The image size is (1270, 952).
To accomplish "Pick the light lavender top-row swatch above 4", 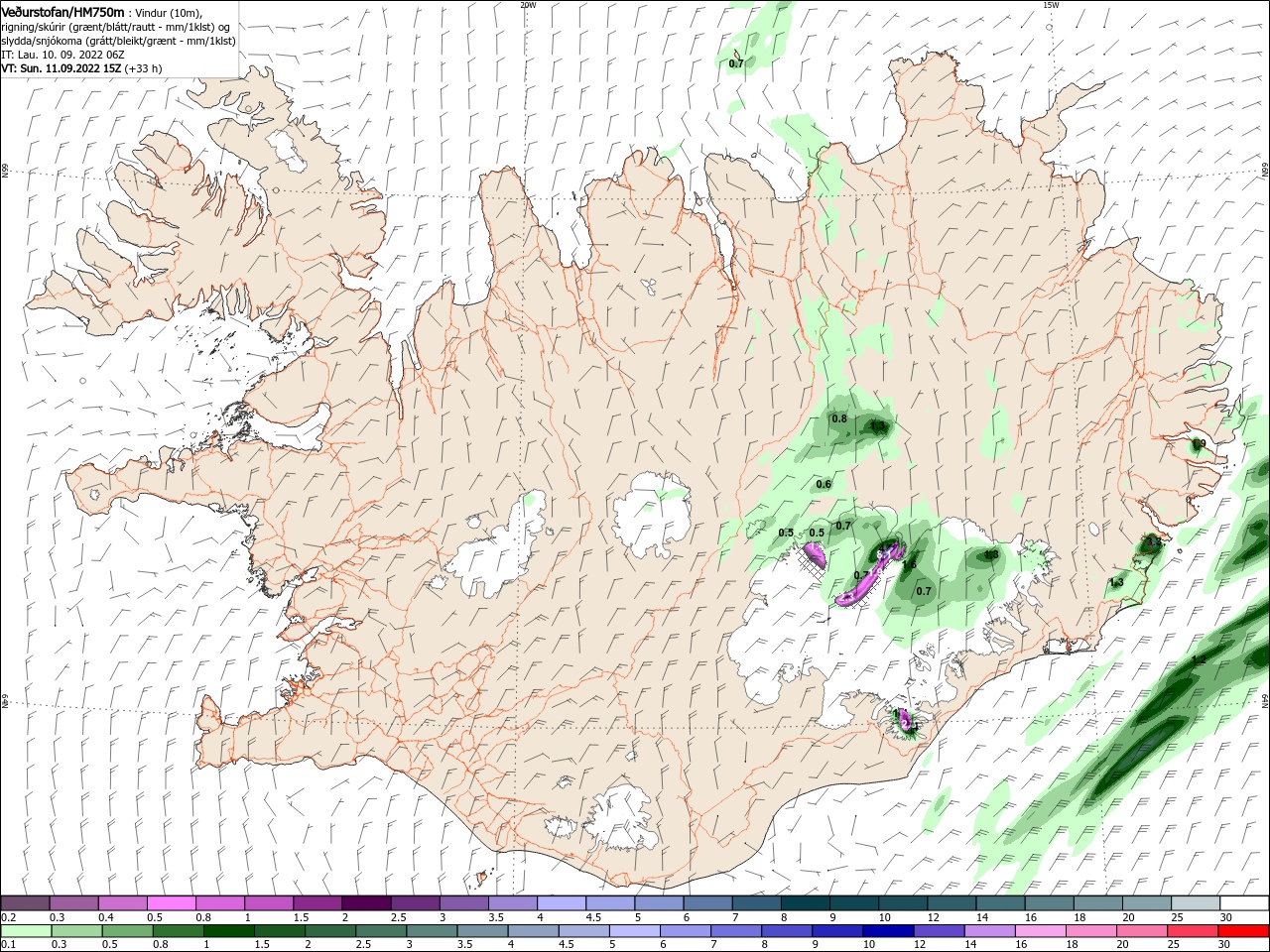I will pos(561,903).
